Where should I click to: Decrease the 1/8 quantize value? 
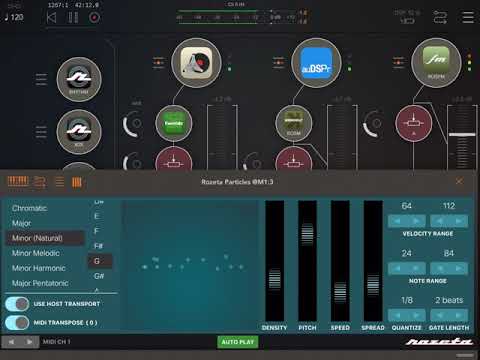point(397,315)
